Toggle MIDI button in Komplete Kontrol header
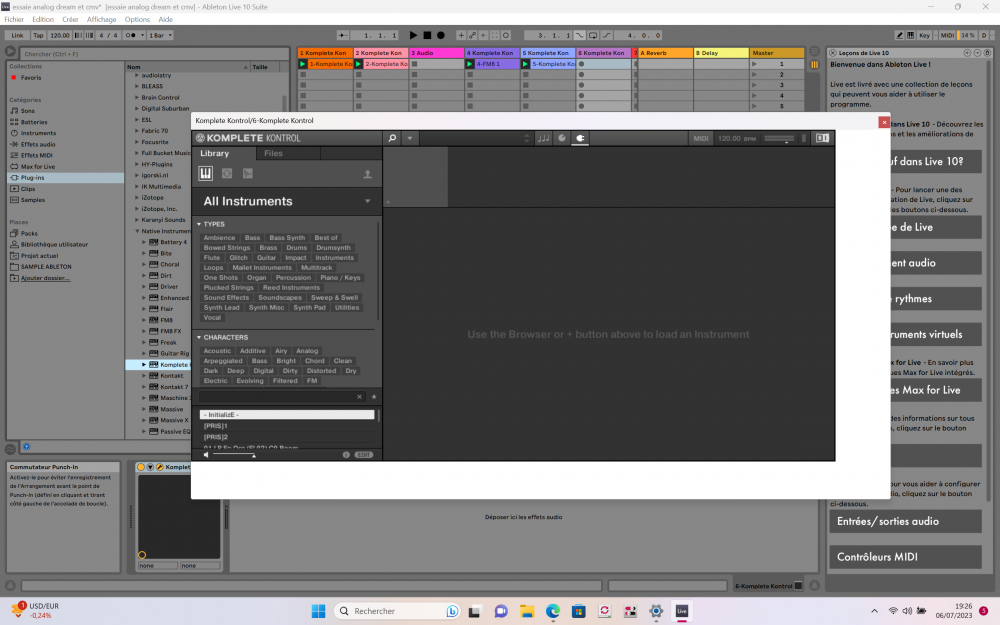This screenshot has width=1000, height=625. [x=700, y=138]
